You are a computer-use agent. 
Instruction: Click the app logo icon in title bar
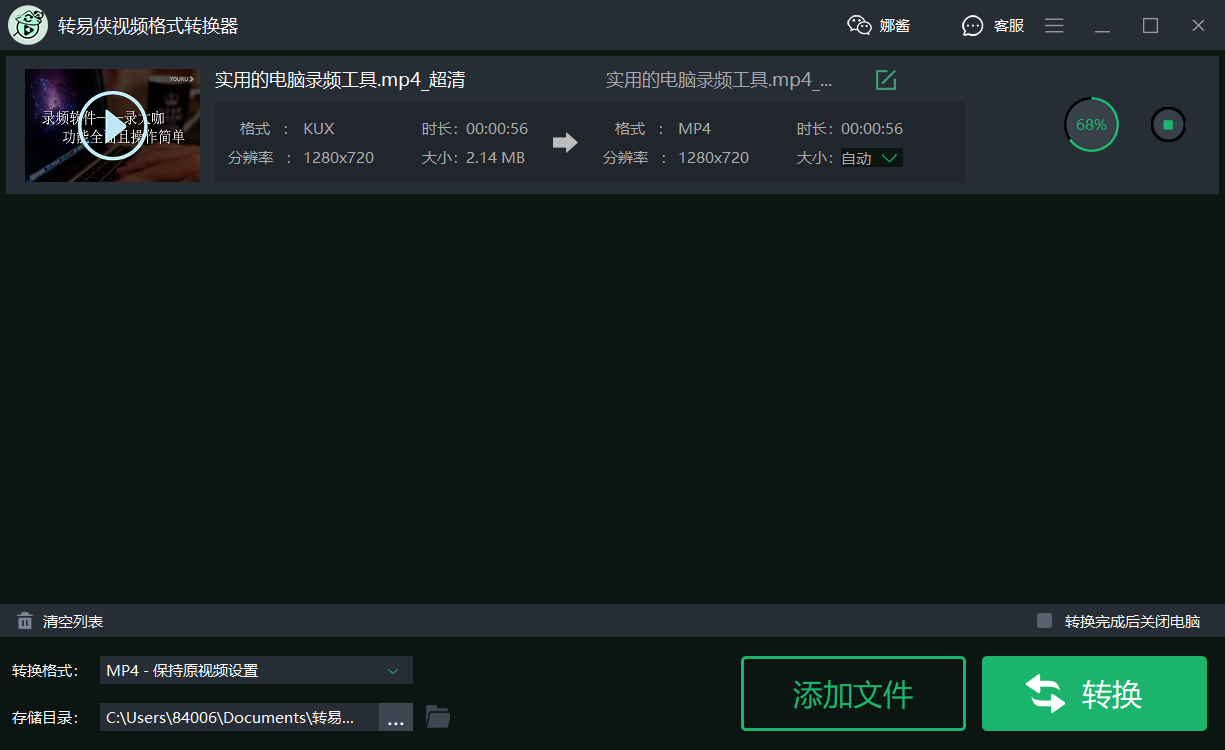[x=27, y=25]
